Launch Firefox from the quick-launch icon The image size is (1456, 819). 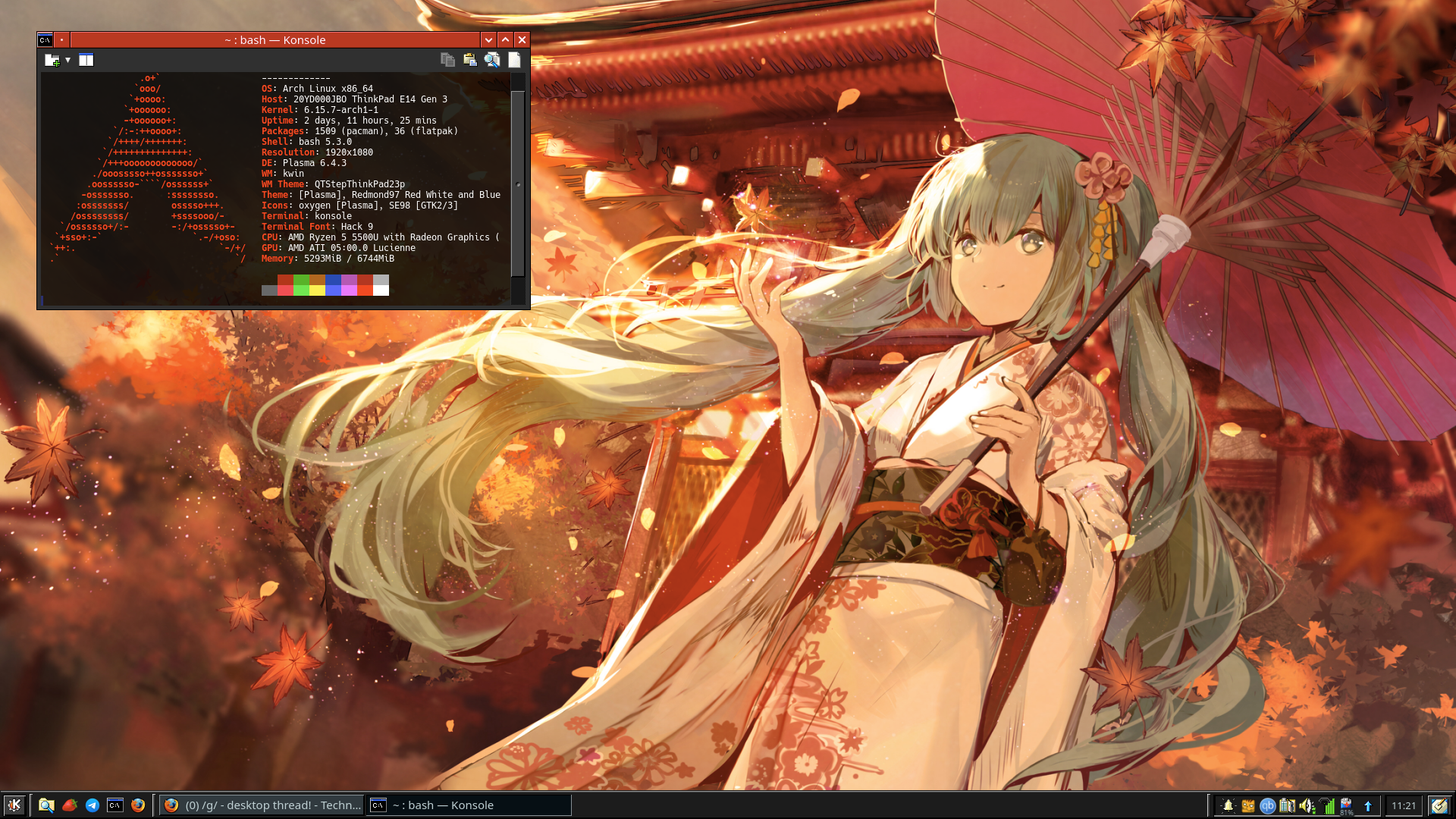(138, 805)
